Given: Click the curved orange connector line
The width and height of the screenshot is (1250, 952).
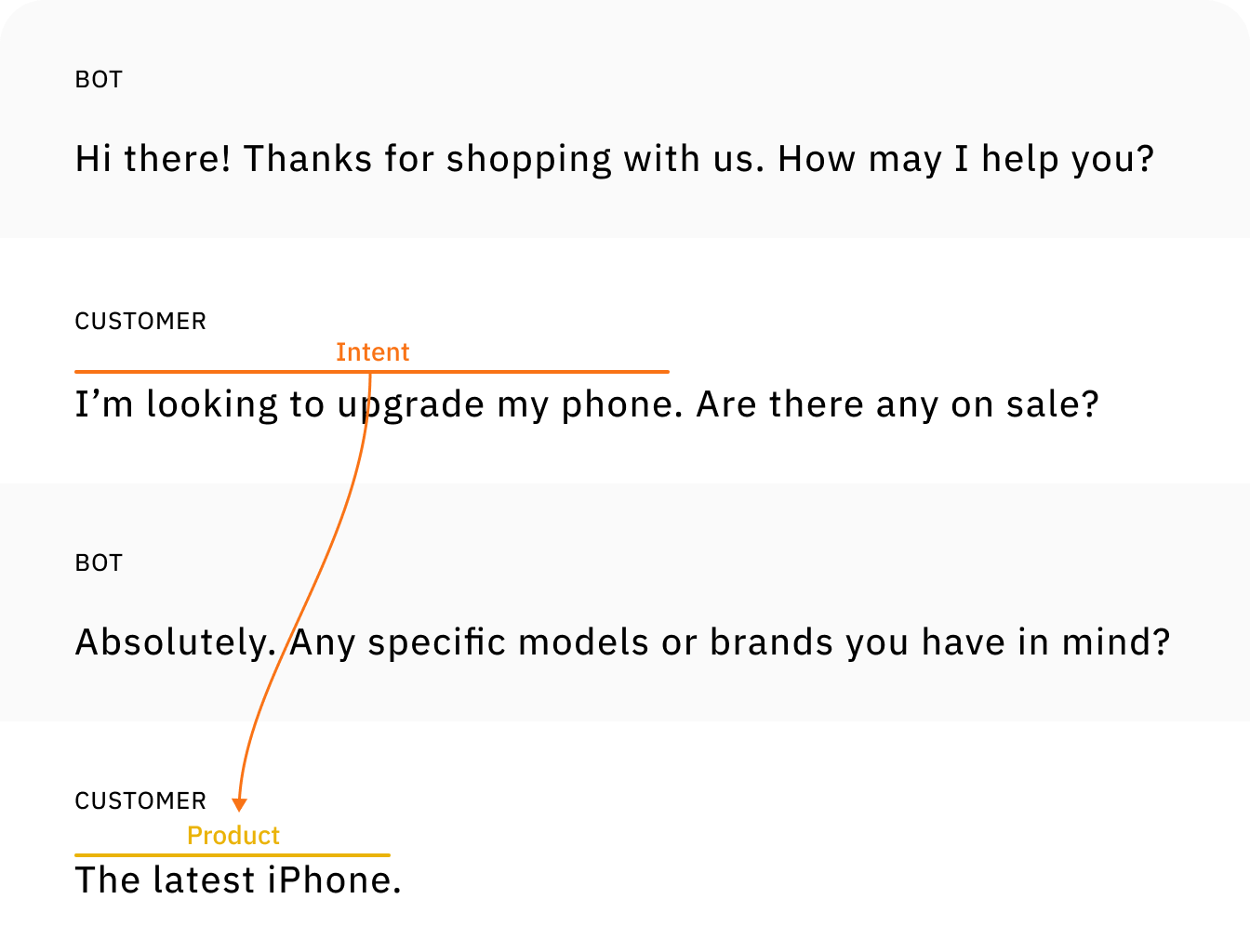Looking at the screenshot, I should (x=307, y=595).
